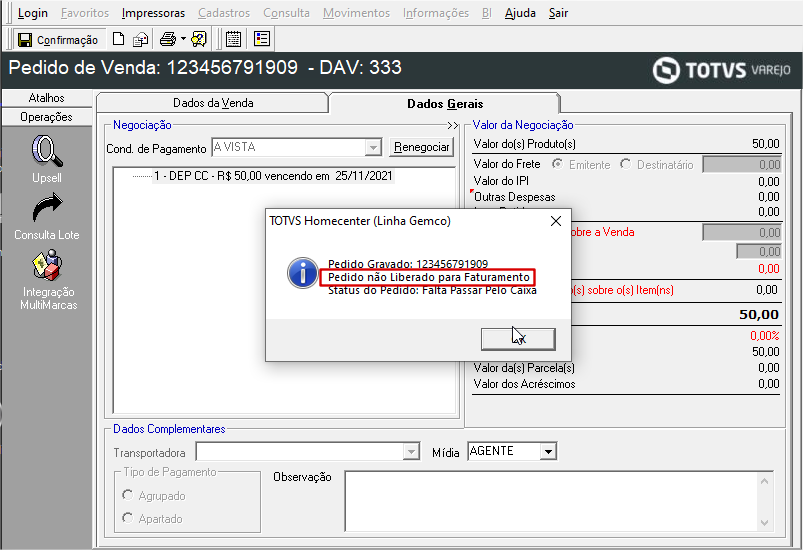Click the red 0,00% percentage value
Screen dimensions: 803x550
(765, 335)
